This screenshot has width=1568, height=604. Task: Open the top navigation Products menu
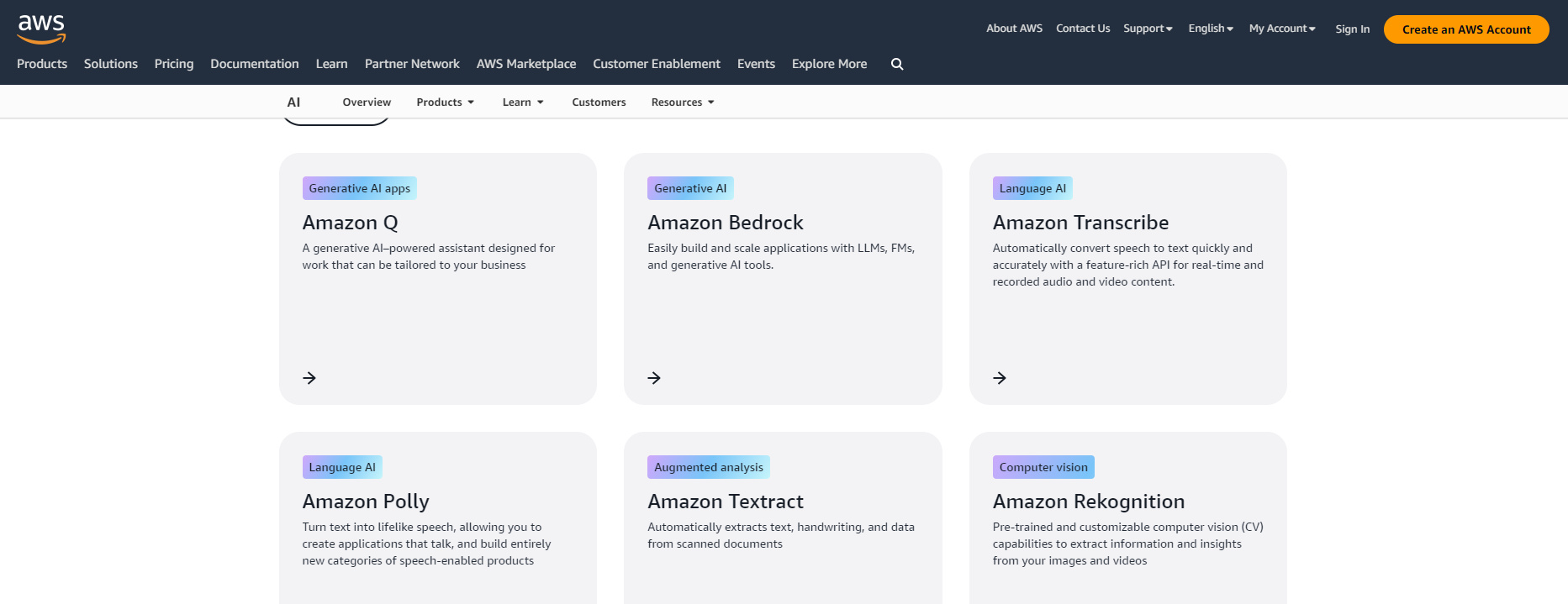[42, 64]
